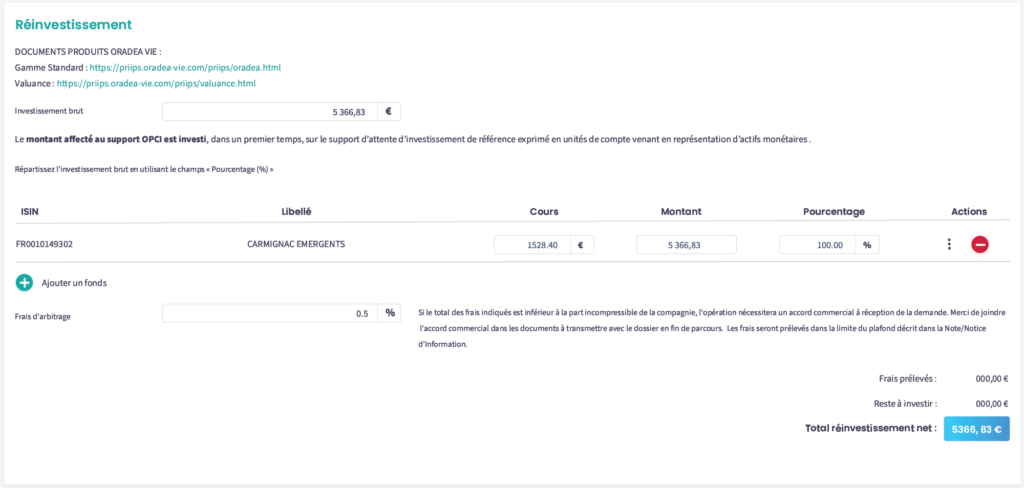Click the ISIN column header
The height and width of the screenshot is (488, 1024).
(x=29, y=212)
